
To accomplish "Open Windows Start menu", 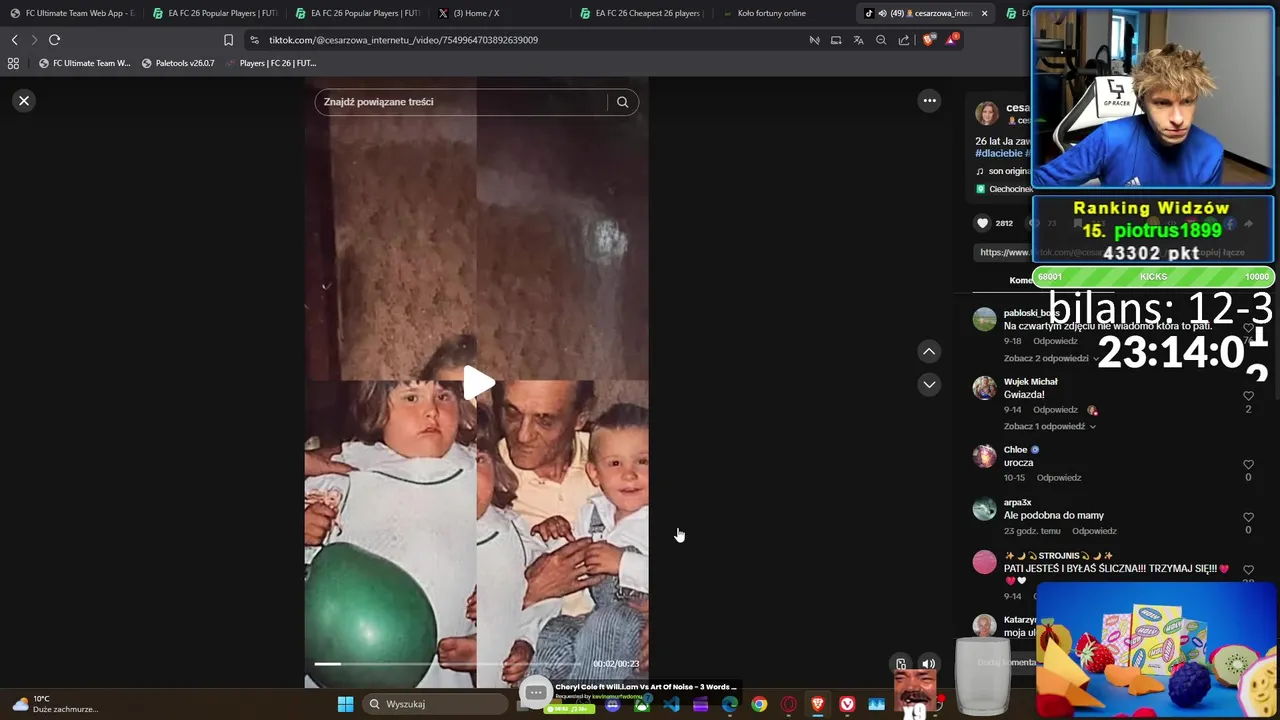I will point(345,704).
